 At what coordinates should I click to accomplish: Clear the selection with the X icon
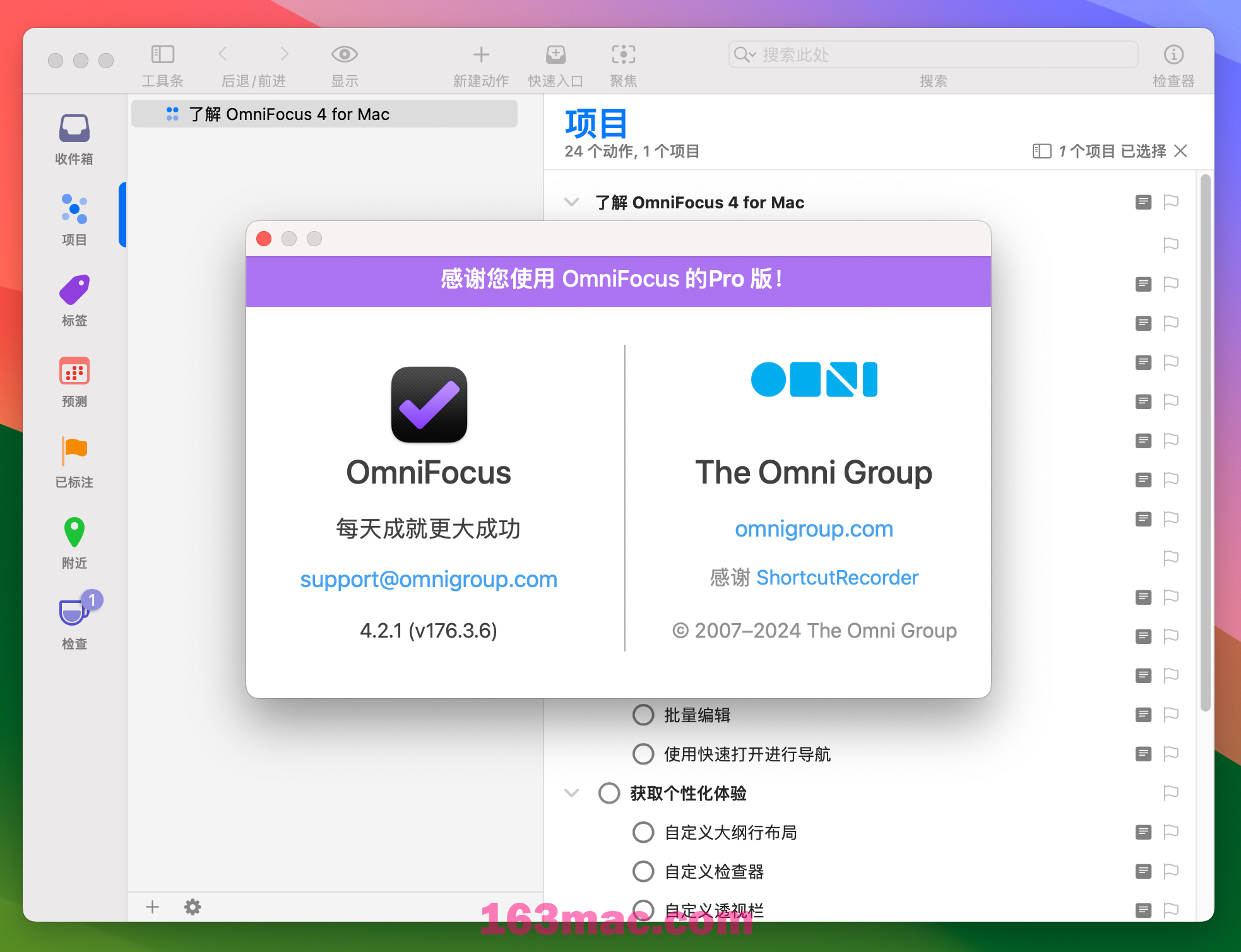click(1180, 151)
